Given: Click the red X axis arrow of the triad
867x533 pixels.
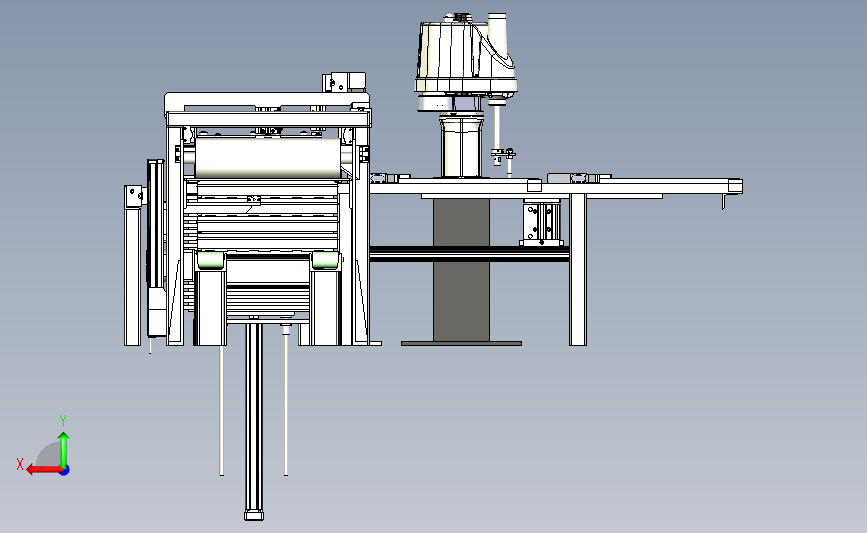Looking at the screenshot, I should tap(43, 470).
